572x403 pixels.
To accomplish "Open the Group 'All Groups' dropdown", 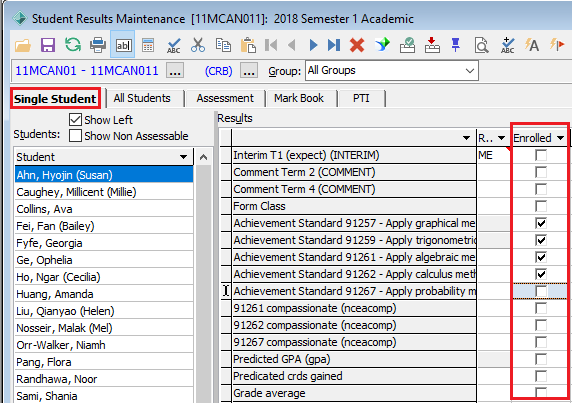I will point(470,71).
